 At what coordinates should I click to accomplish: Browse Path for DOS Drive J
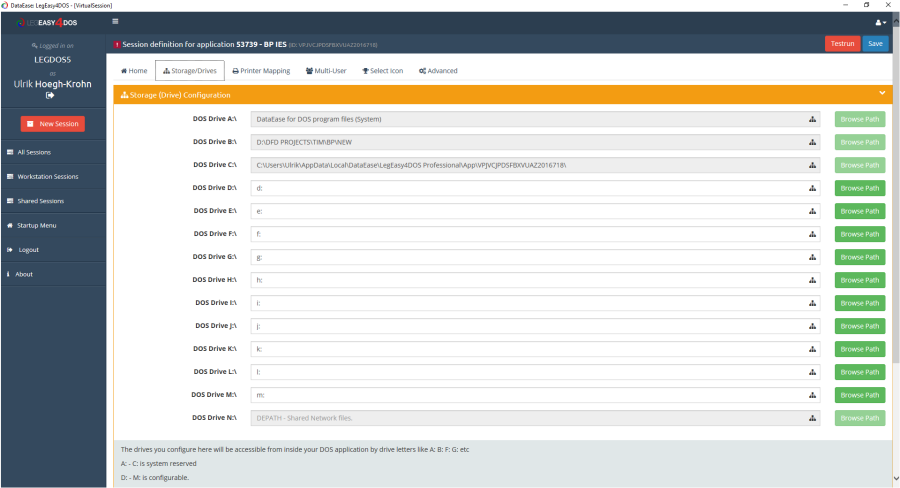pos(860,326)
